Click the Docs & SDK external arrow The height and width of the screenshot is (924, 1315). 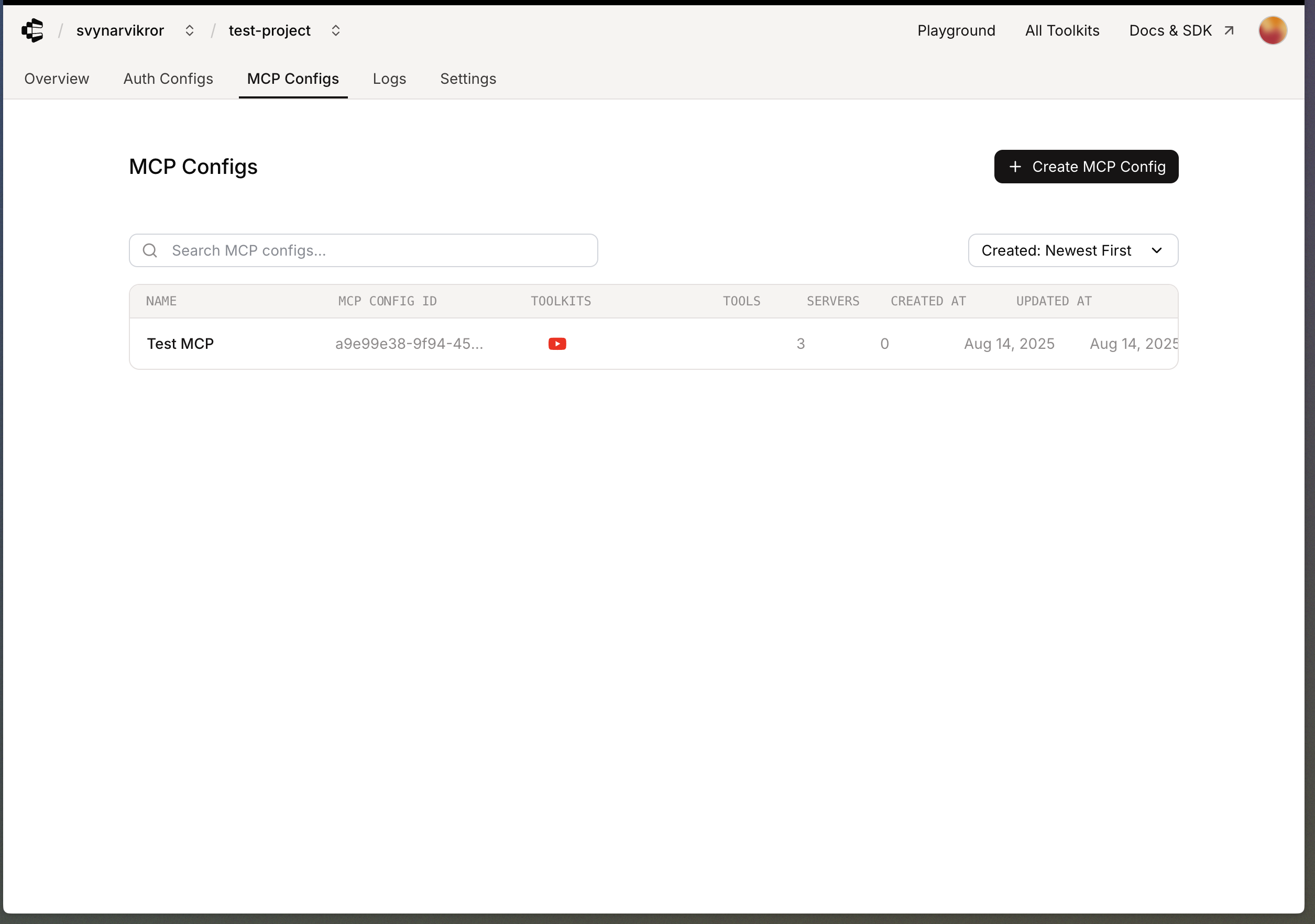[1229, 30]
